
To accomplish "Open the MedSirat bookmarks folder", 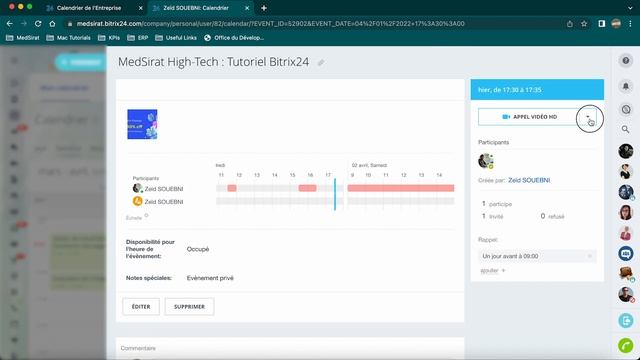I will 23,38.
